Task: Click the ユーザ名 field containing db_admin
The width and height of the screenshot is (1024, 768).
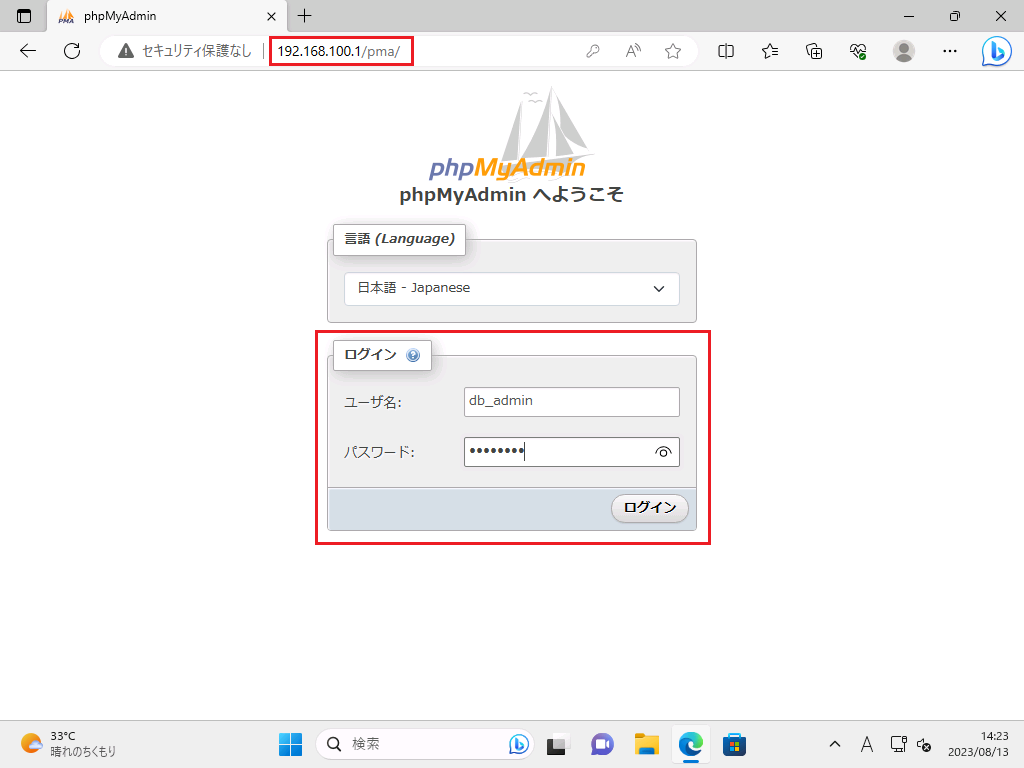Action: click(571, 401)
